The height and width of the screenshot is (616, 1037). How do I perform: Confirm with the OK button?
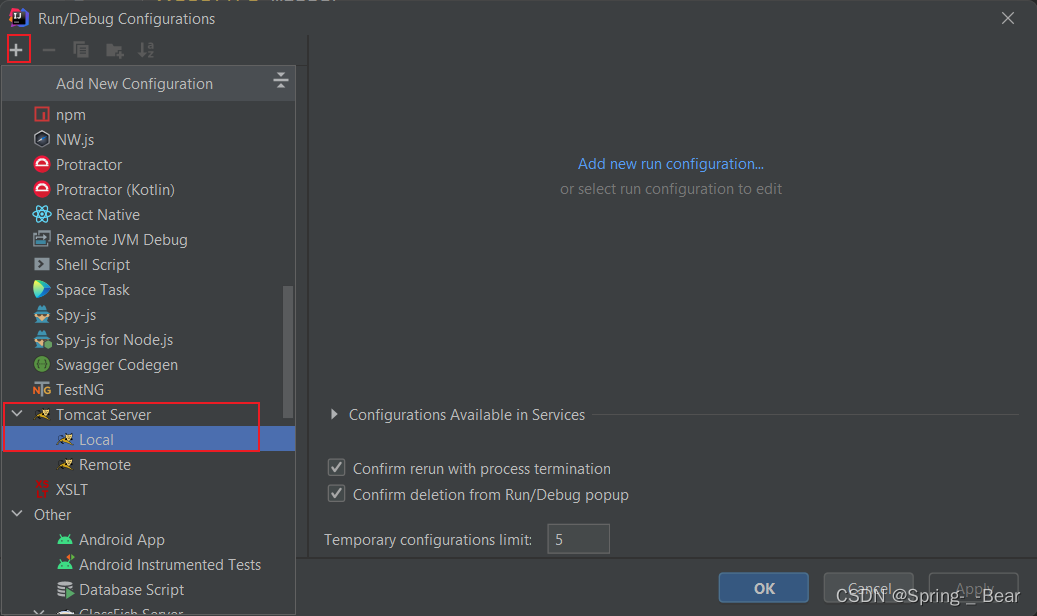coord(764,588)
